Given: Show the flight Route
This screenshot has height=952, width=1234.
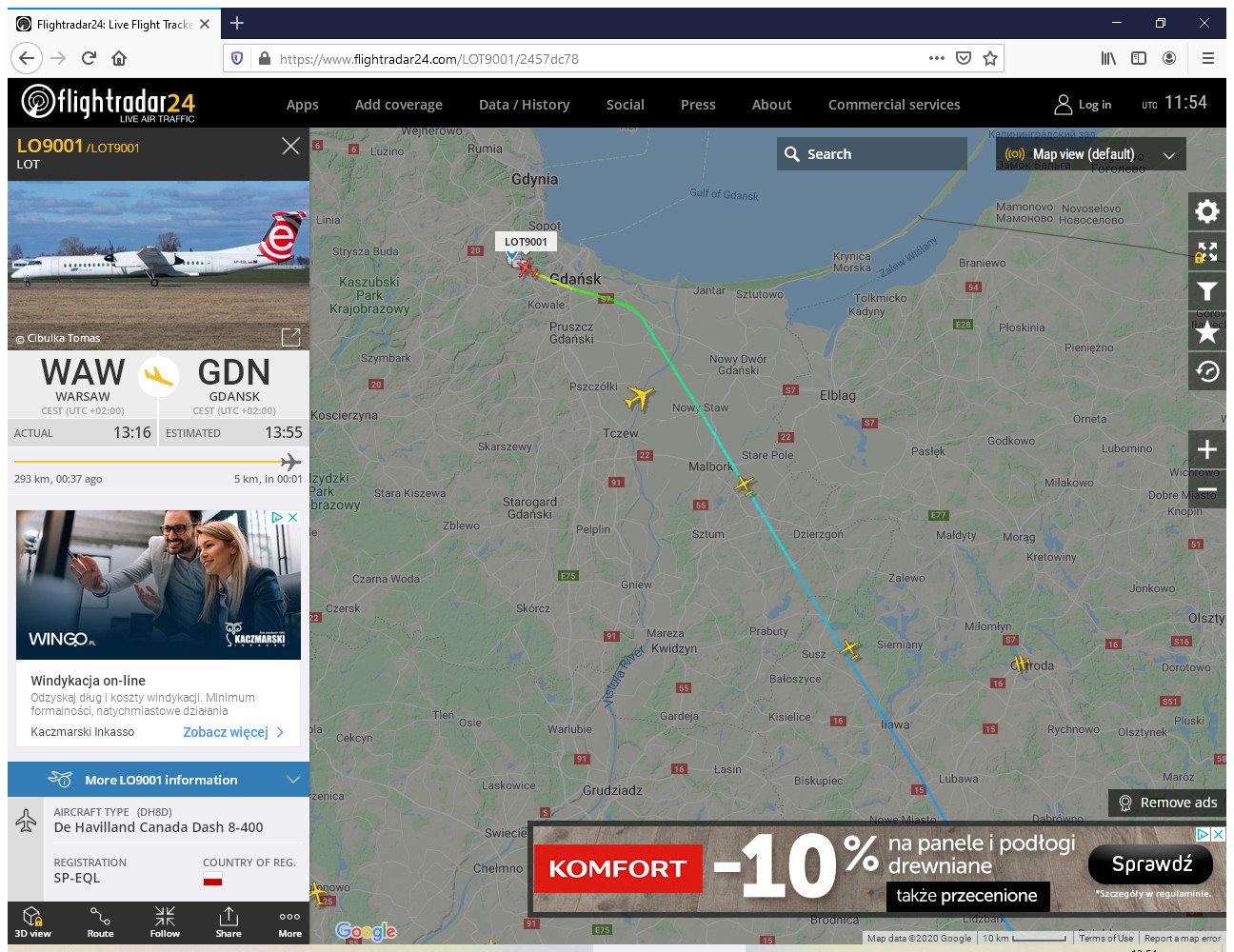Looking at the screenshot, I should pos(100,922).
